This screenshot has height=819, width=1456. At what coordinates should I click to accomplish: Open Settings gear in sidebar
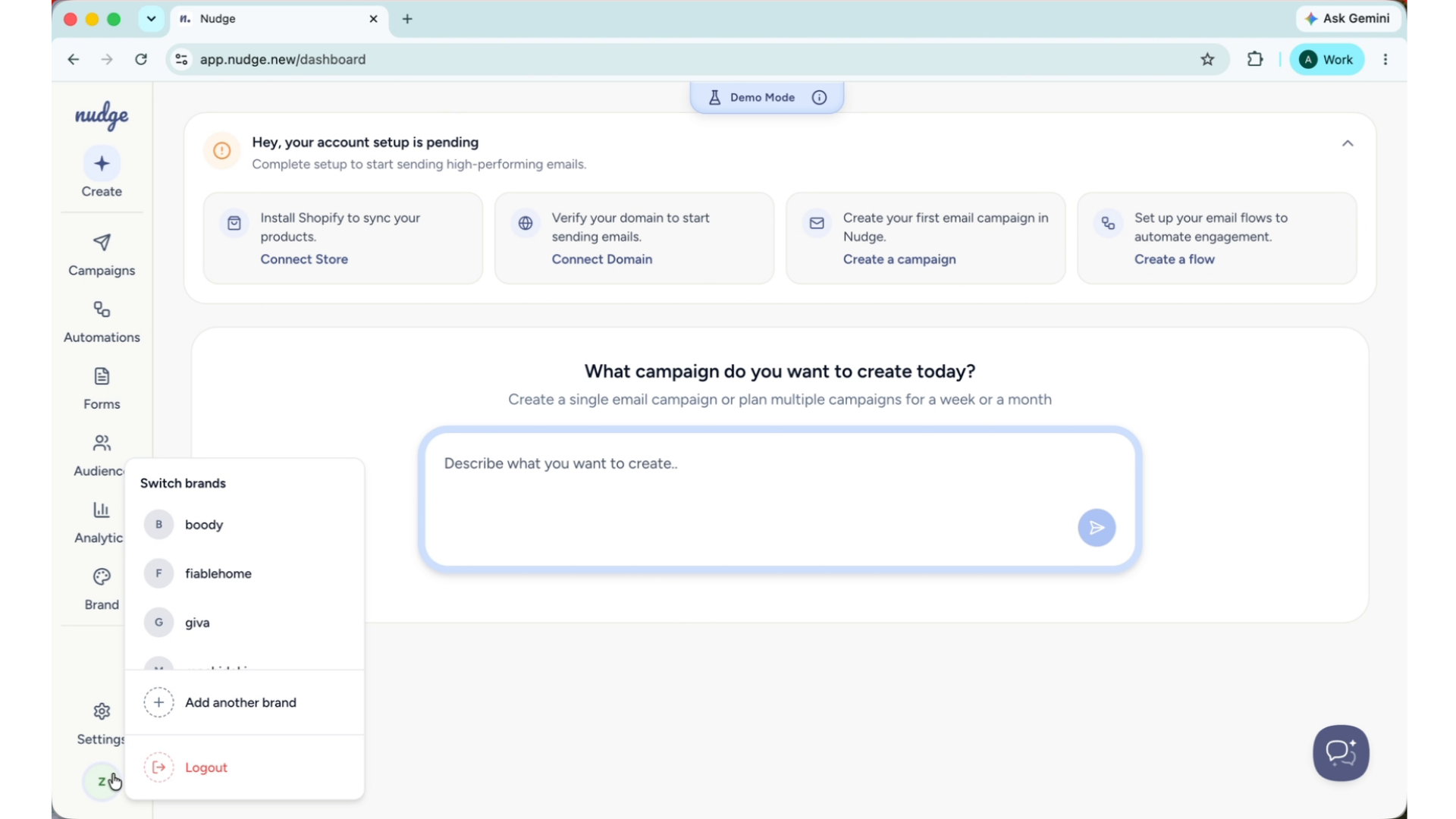tap(101, 723)
